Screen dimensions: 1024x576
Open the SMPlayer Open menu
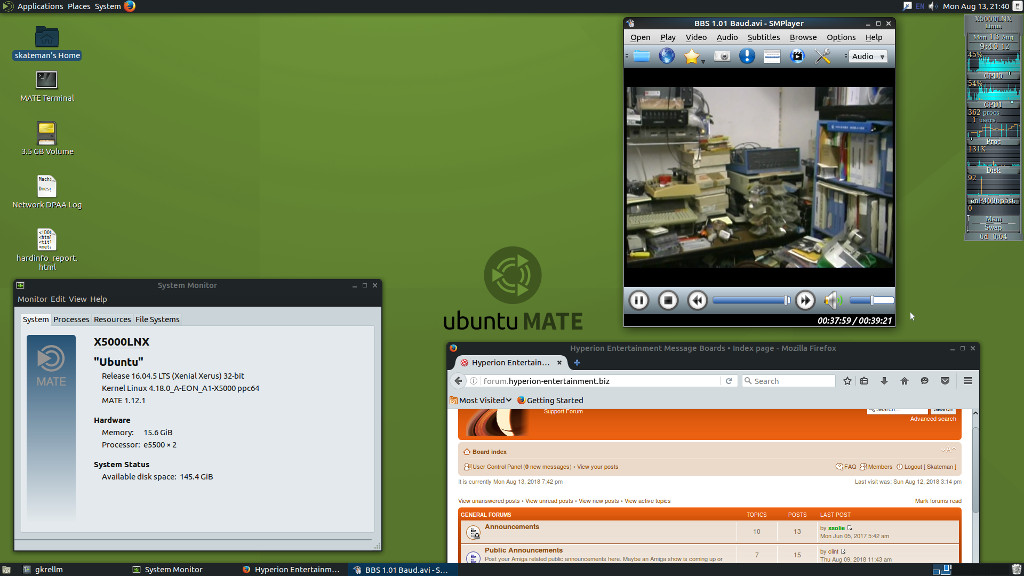[640, 37]
